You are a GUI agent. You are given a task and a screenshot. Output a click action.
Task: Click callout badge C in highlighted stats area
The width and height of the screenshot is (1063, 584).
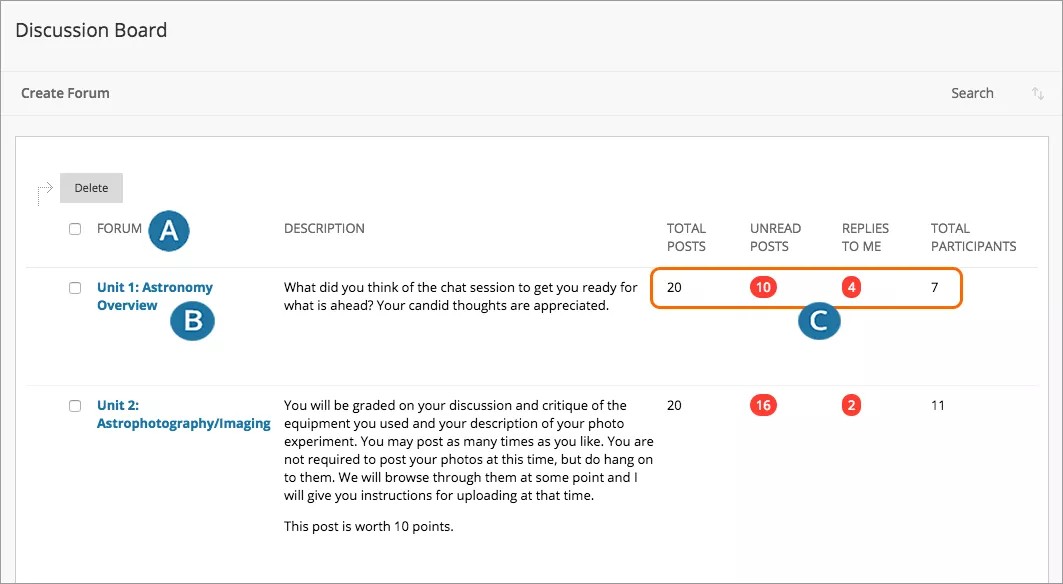point(819,322)
